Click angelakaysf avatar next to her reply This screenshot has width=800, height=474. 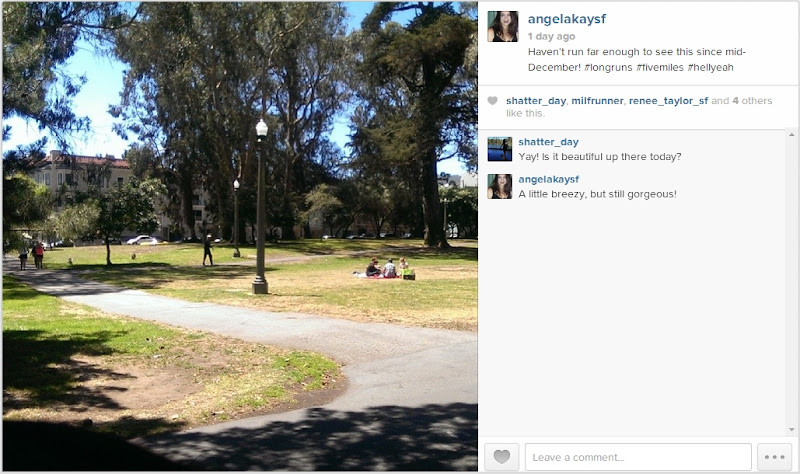[x=499, y=186]
